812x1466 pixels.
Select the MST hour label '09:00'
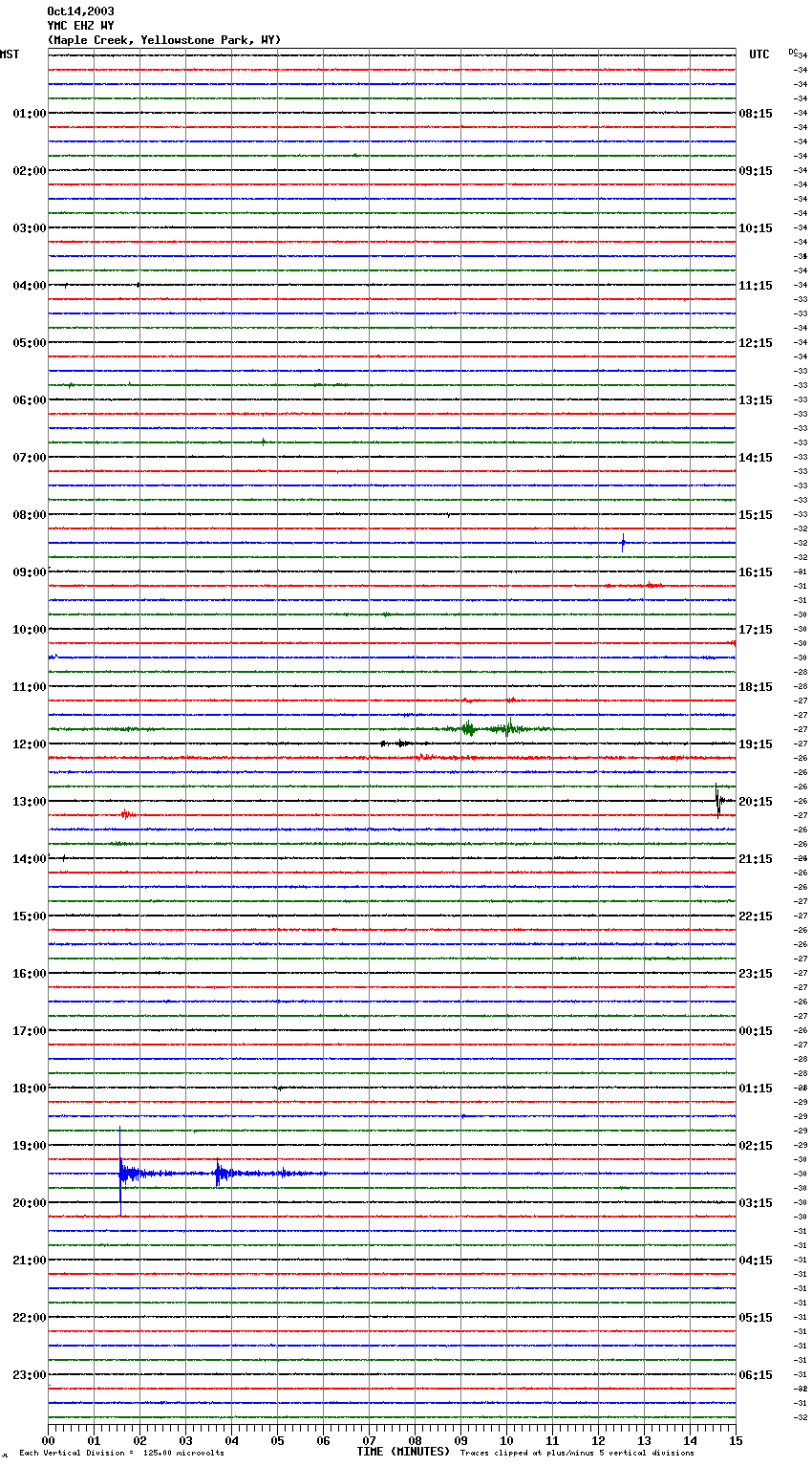pyautogui.click(x=30, y=572)
